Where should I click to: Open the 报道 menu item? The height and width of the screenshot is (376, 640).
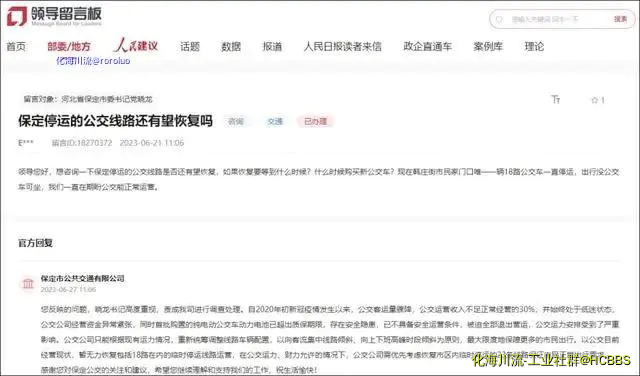[272, 47]
